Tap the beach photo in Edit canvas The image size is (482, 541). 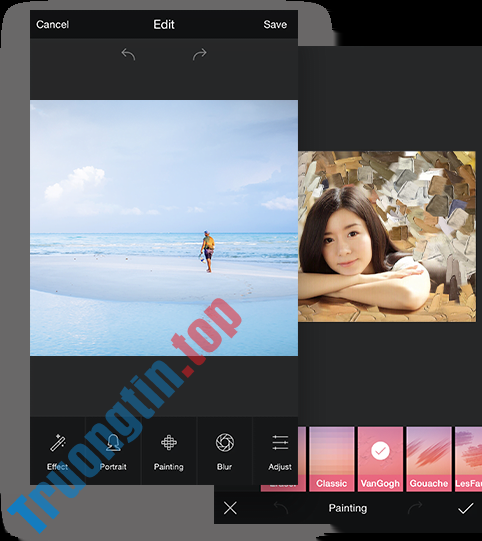[164, 228]
